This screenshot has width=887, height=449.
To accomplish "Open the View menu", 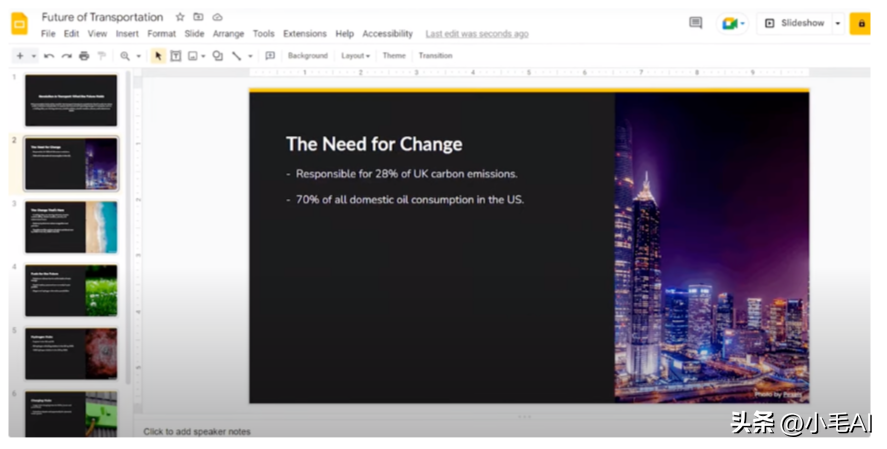I will (x=97, y=34).
